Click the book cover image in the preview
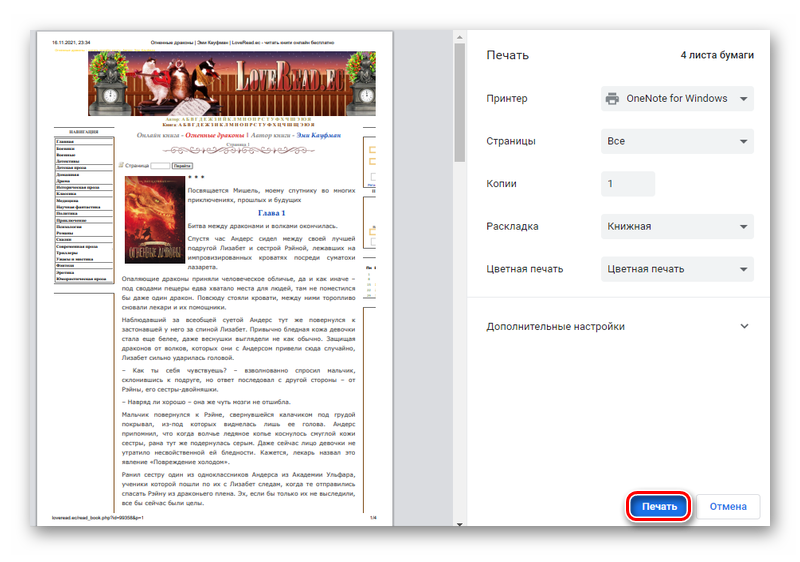The width and height of the screenshot is (800, 562). pos(153,221)
